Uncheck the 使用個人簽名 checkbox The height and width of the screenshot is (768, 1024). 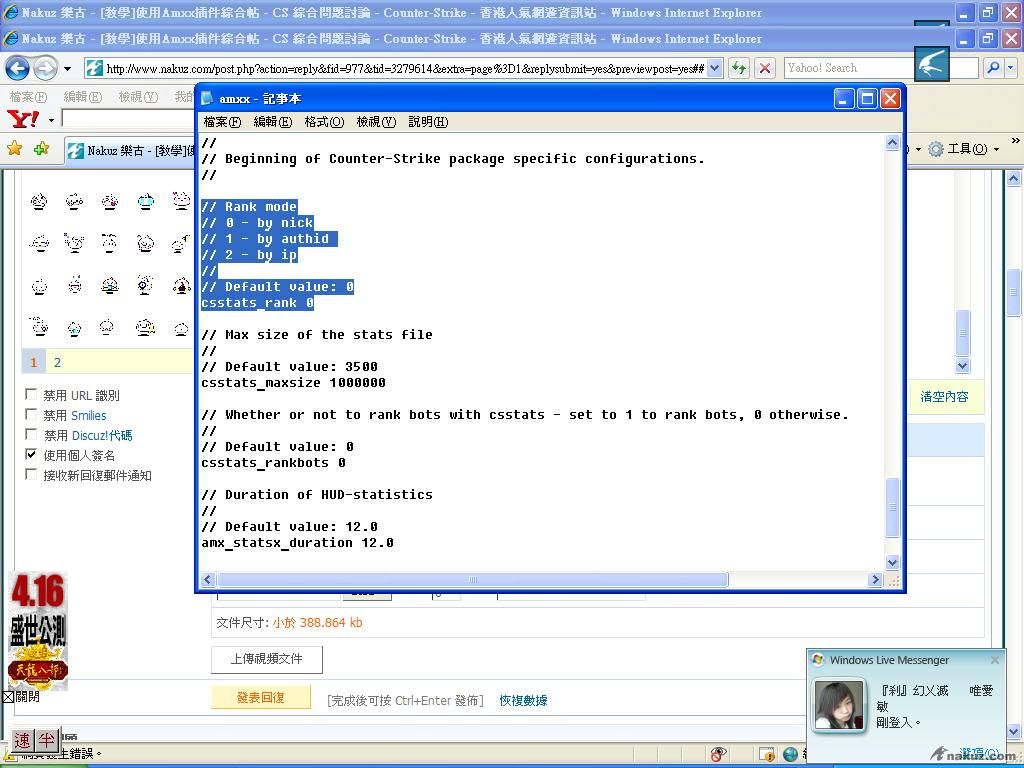[x=31, y=455]
